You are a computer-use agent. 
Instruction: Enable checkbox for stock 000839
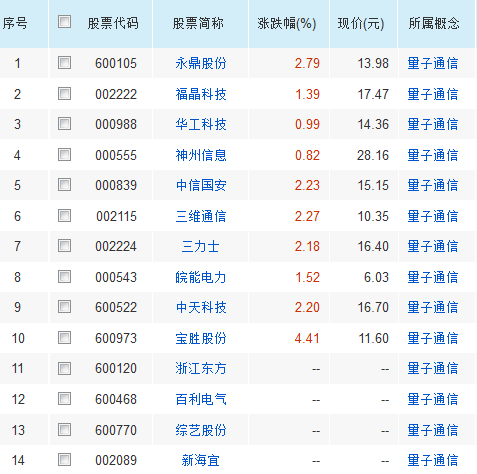64,185
